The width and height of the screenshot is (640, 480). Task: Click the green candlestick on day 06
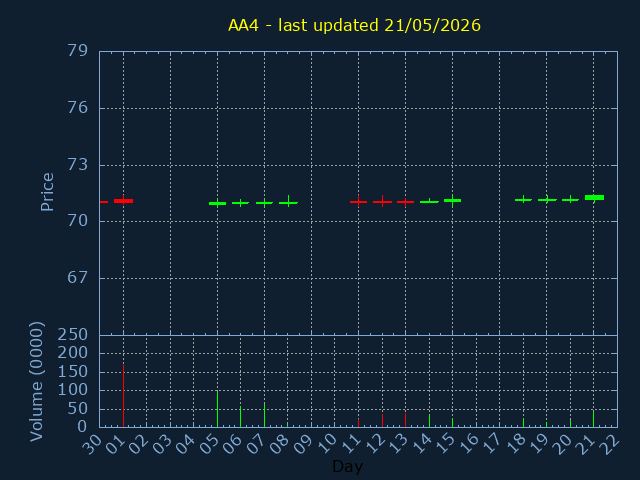[x=241, y=203]
